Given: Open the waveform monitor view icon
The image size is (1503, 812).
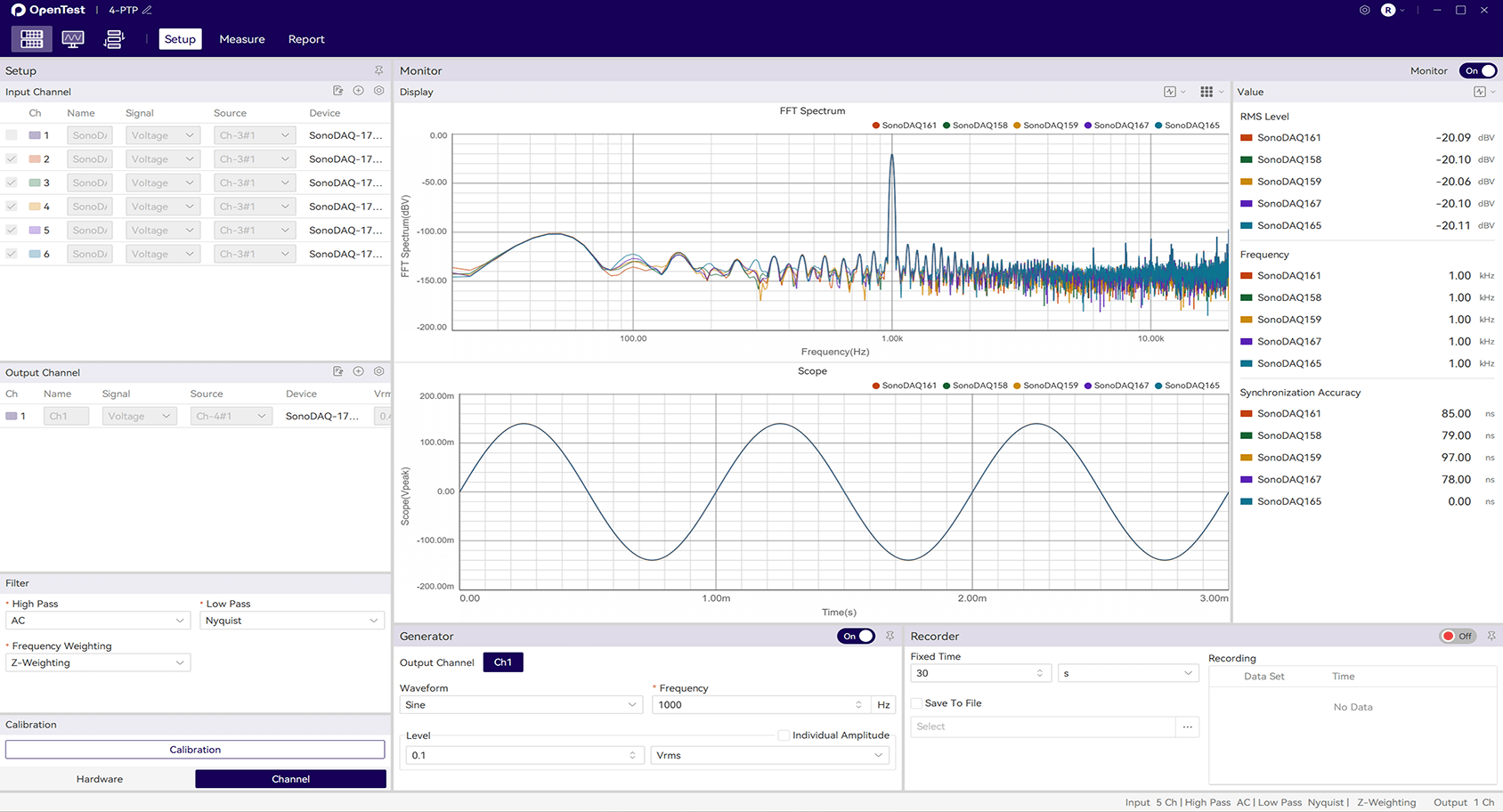Looking at the screenshot, I should pyautogui.click(x=73, y=39).
